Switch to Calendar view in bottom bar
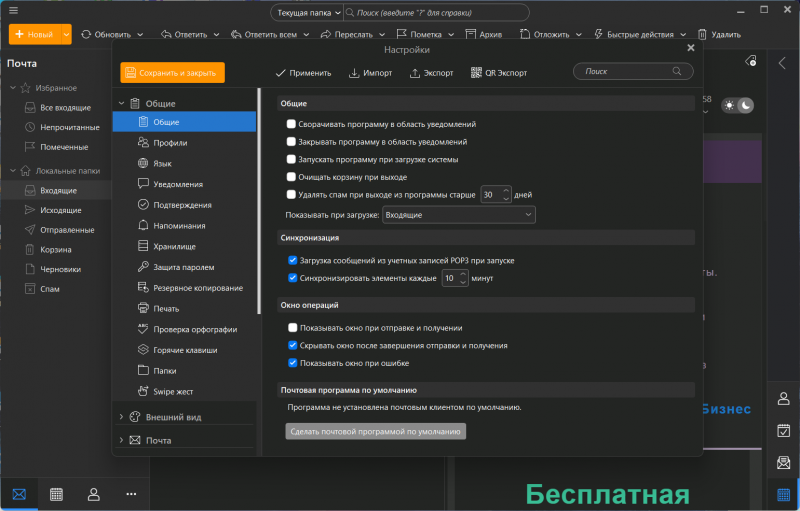Screen dimensions: 800x511 click(x=56, y=494)
